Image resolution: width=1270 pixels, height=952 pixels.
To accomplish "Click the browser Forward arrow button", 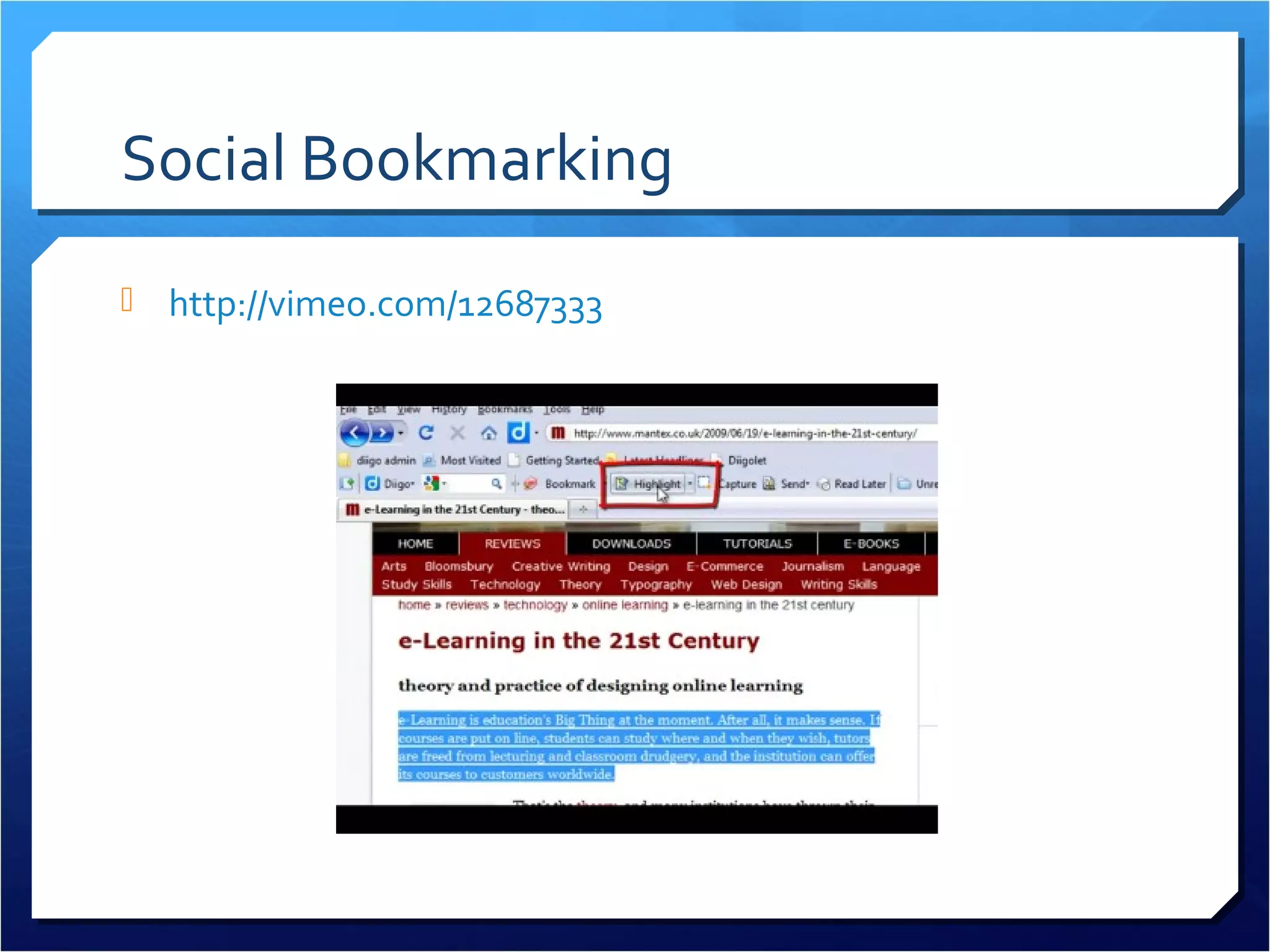I will click(x=382, y=432).
